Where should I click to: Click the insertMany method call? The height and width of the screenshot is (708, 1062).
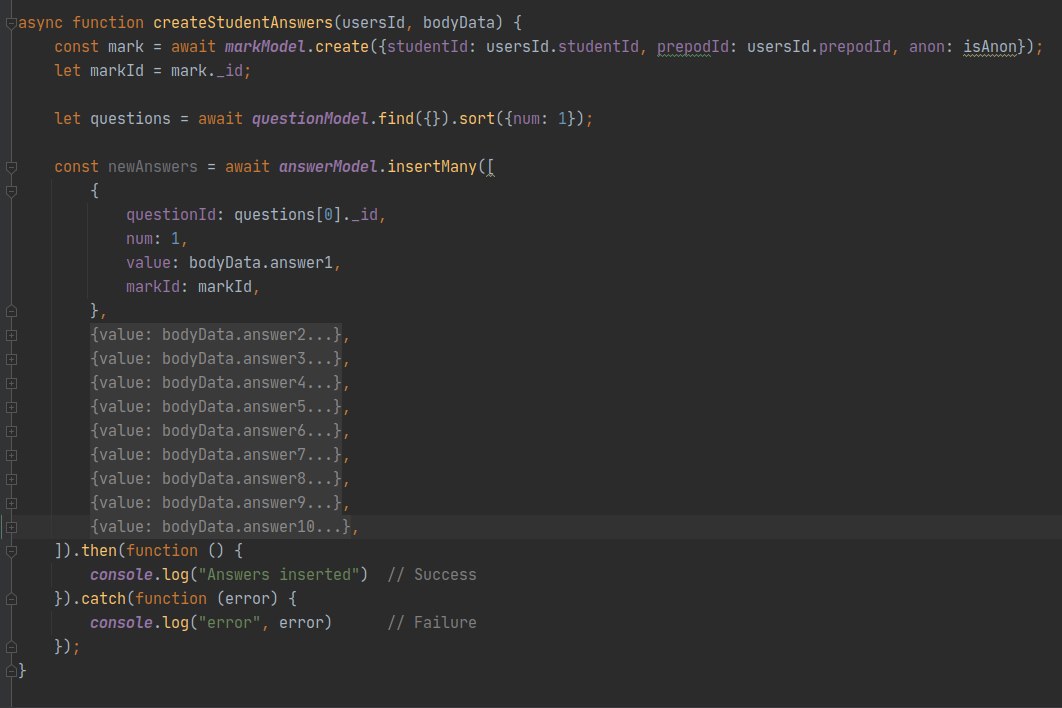tap(432, 167)
